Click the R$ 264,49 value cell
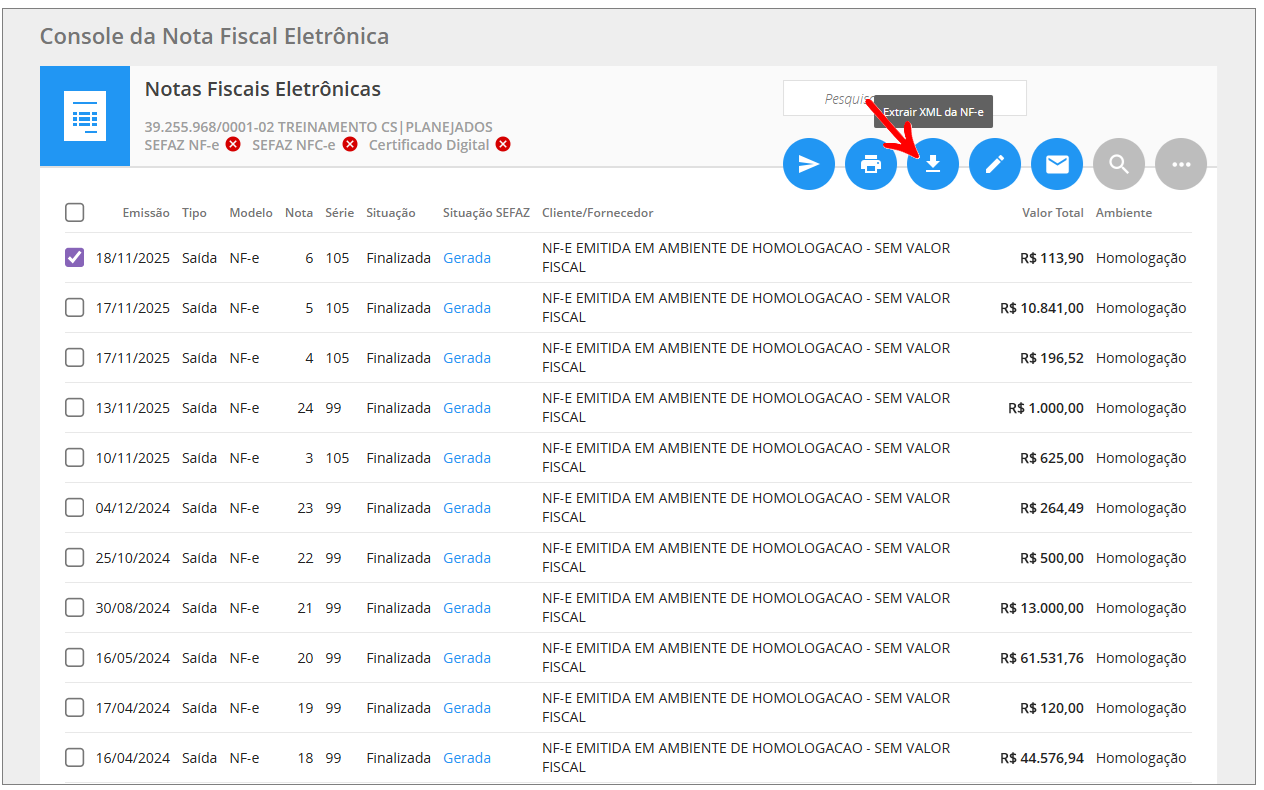 (1052, 508)
